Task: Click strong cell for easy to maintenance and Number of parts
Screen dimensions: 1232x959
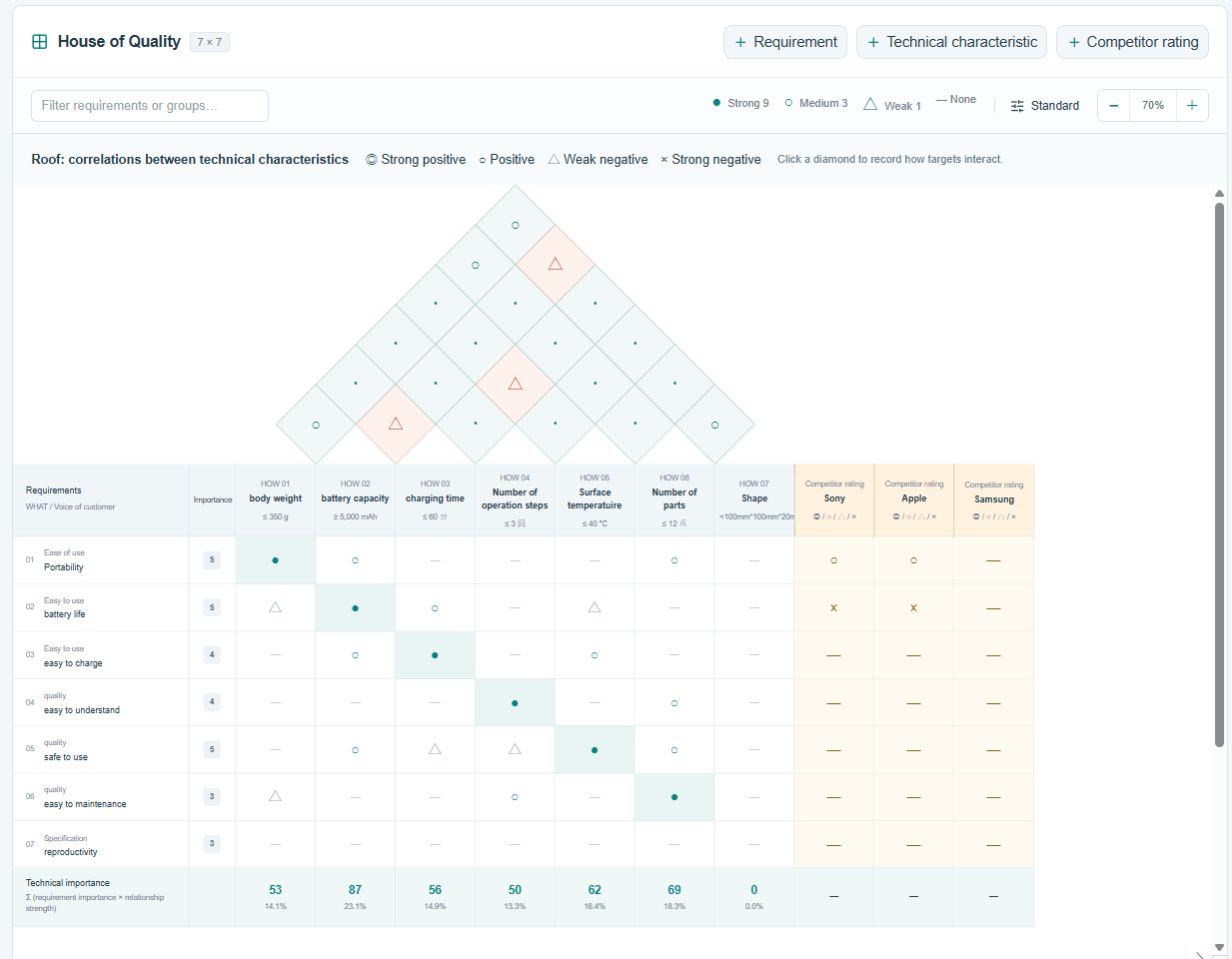Action: pyautogui.click(x=674, y=797)
